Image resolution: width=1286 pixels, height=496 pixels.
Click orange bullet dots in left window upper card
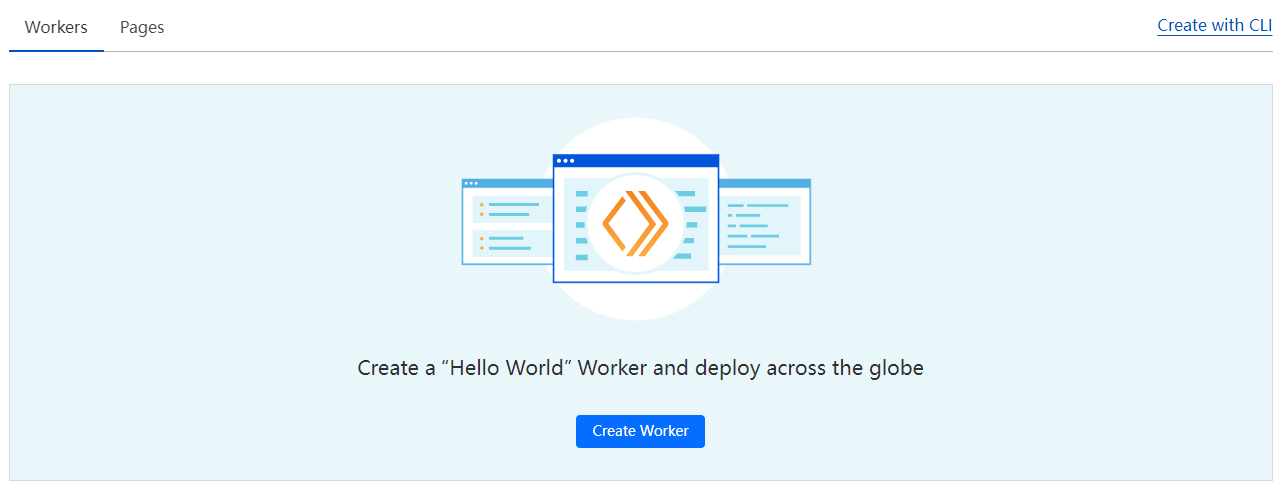(x=481, y=209)
